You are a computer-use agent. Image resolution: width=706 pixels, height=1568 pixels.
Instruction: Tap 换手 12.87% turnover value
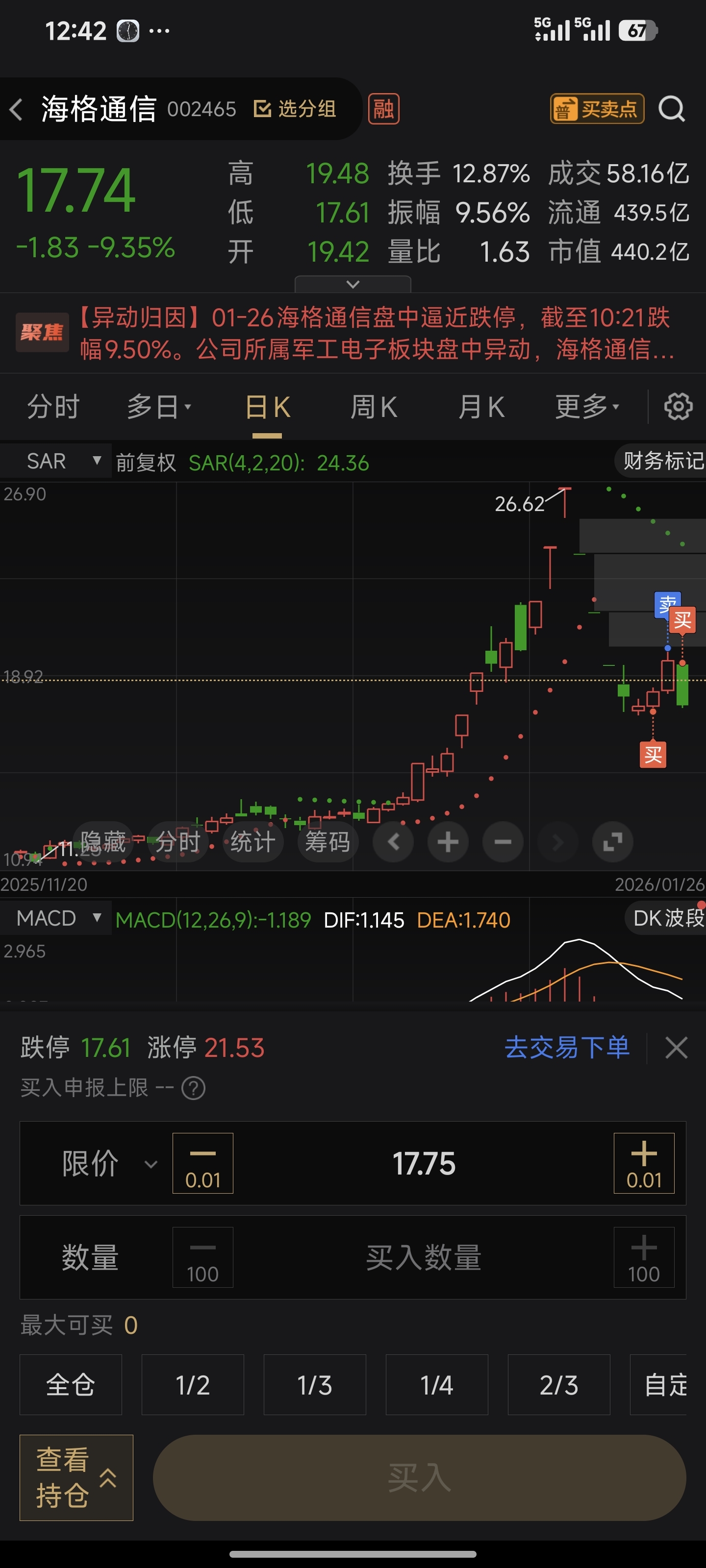click(459, 173)
